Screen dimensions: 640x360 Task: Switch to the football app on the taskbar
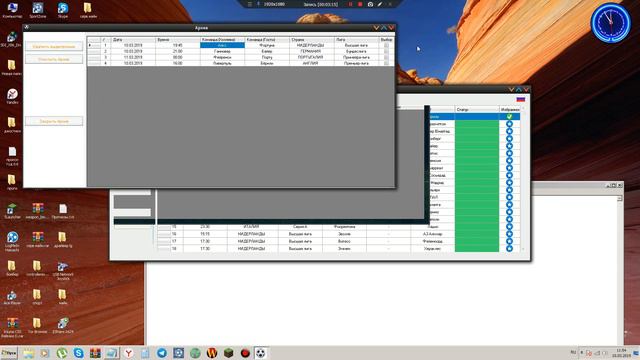point(261,353)
